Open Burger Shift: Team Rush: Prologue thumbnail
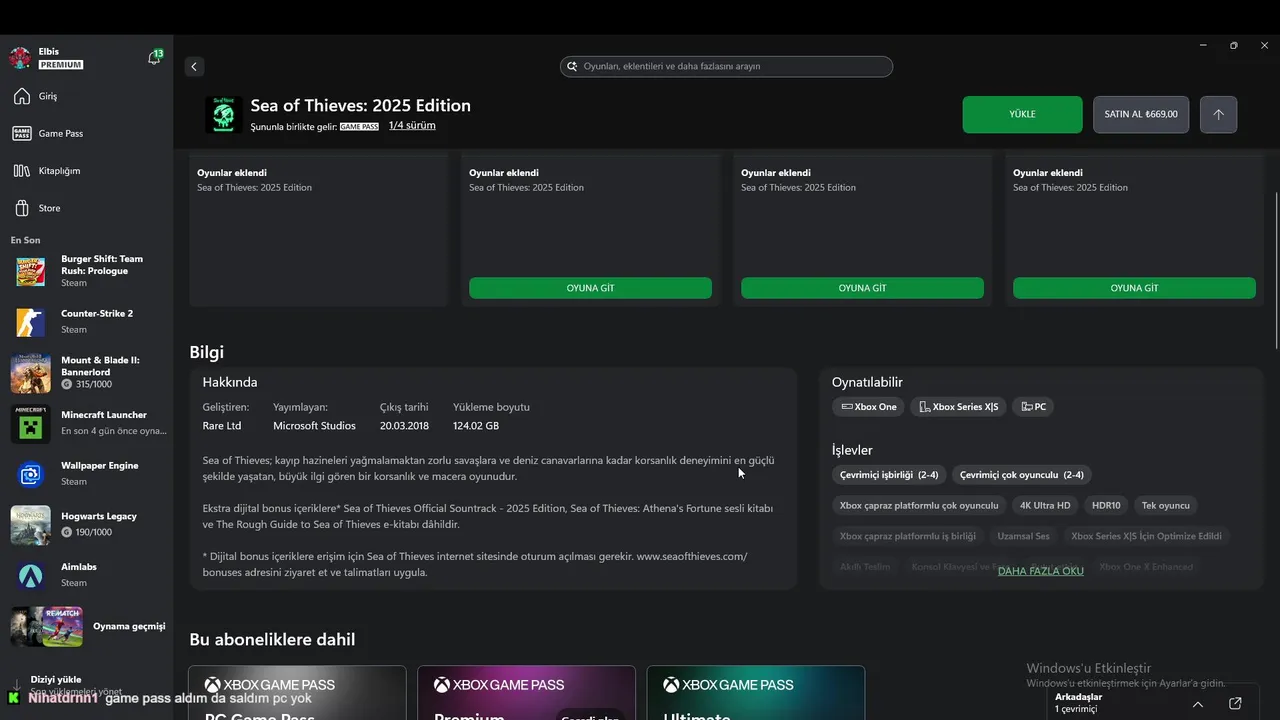The height and width of the screenshot is (720, 1280). pos(30,271)
